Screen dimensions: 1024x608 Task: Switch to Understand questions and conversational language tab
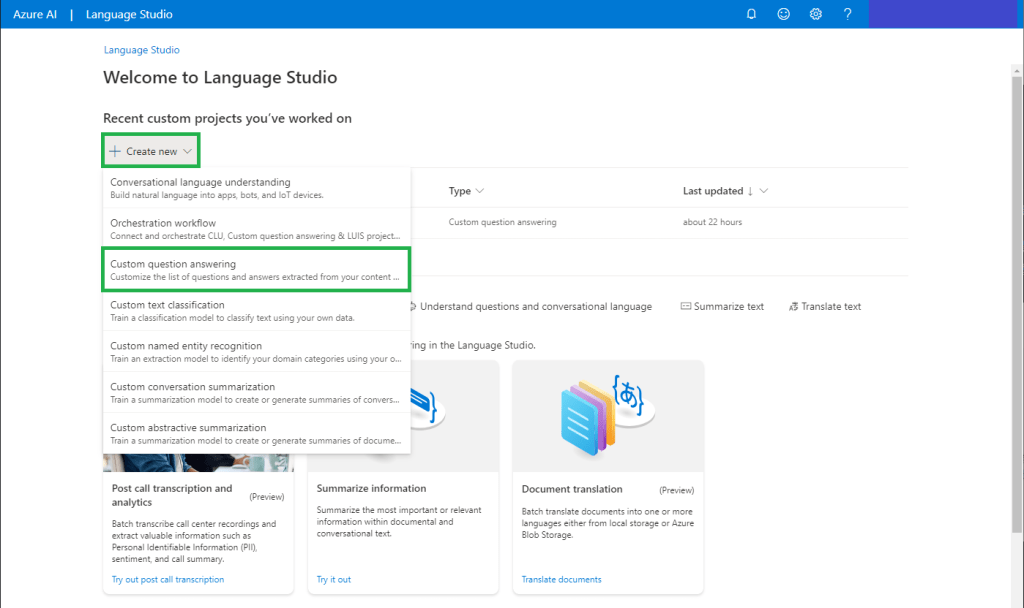tap(535, 306)
